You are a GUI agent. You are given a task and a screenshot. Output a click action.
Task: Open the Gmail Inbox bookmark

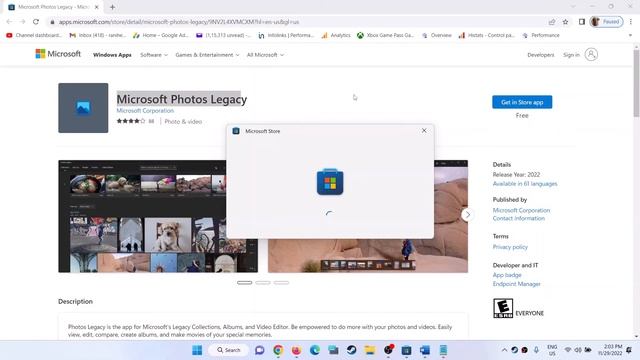[98, 36]
